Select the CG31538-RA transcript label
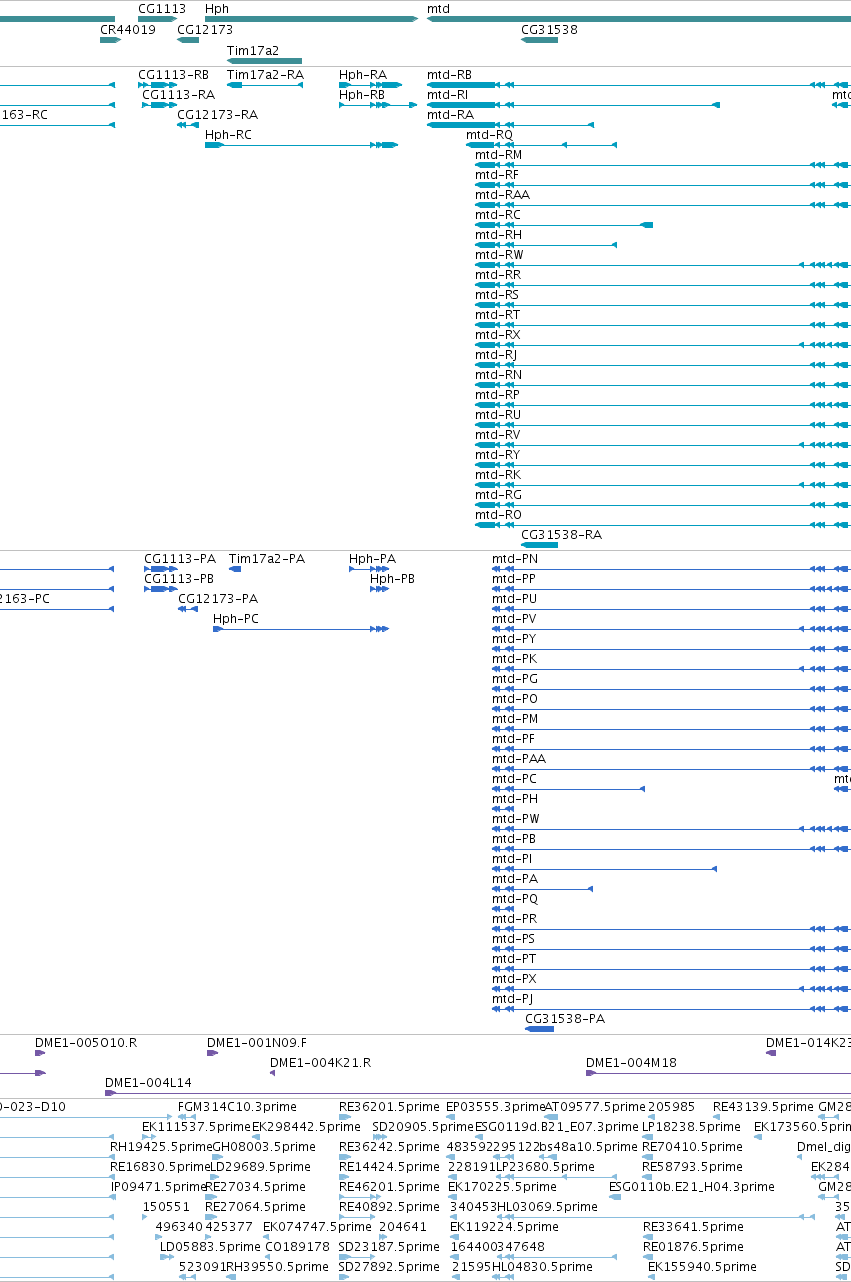 pyautogui.click(x=561, y=535)
